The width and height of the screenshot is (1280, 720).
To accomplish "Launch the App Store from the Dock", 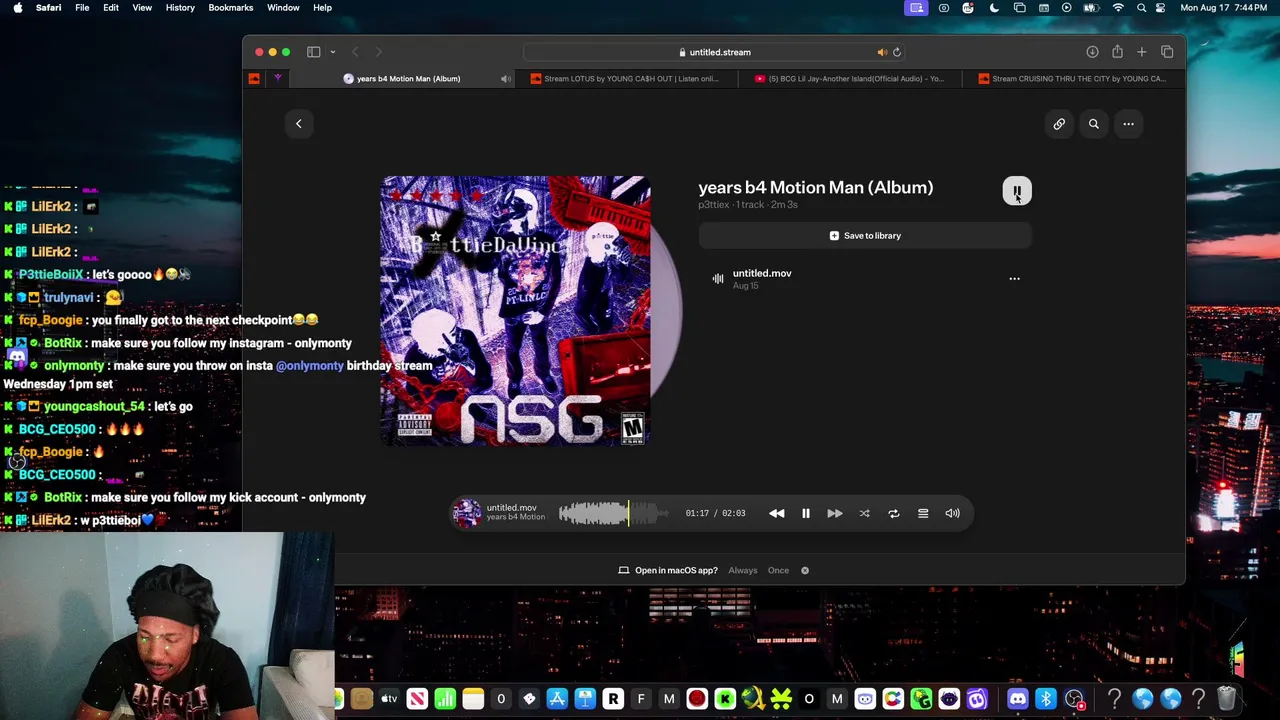I will pyautogui.click(x=557, y=699).
